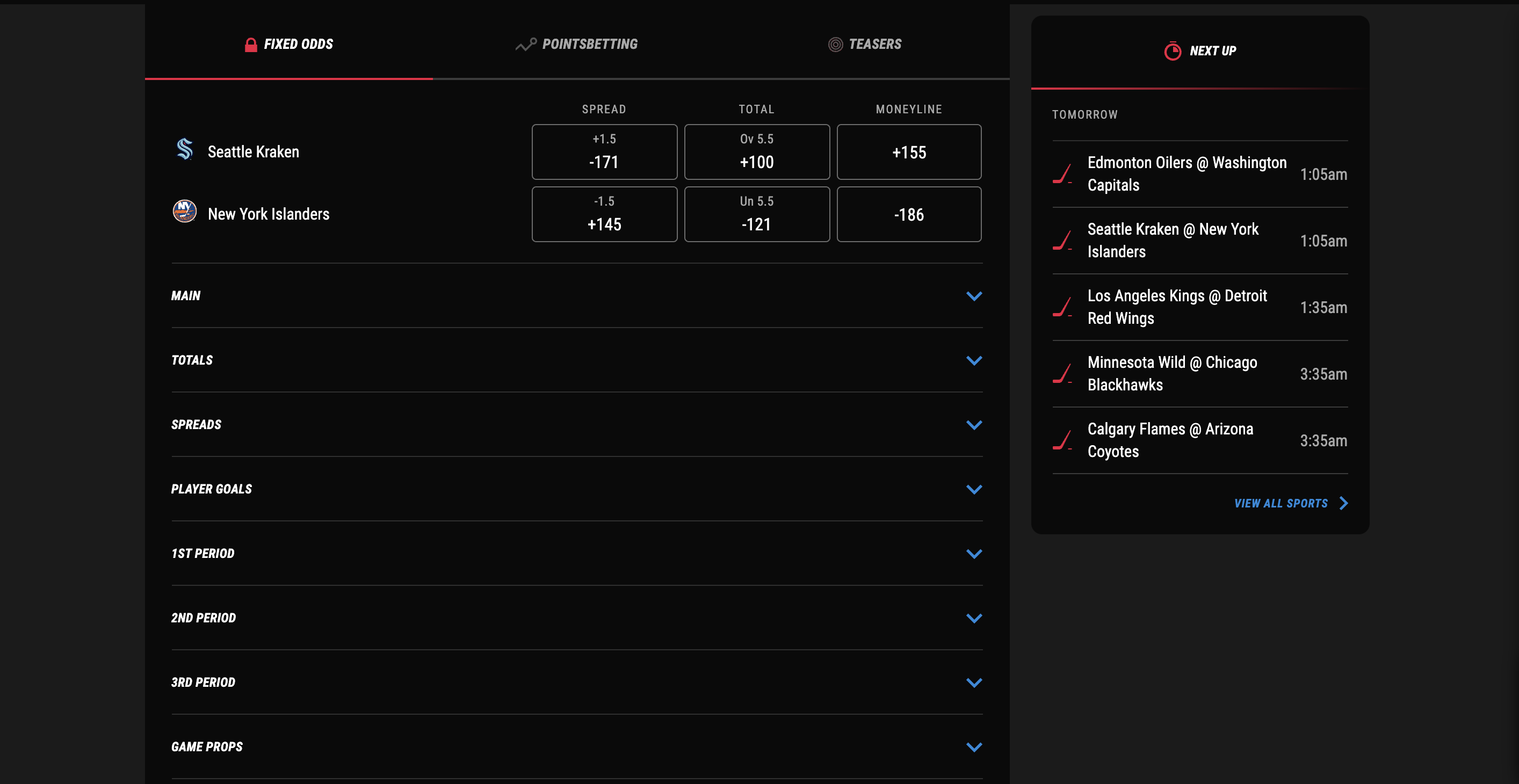The image size is (1519, 784).
Task: Click the TOMORROW heading
Action: click(x=1085, y=114)
